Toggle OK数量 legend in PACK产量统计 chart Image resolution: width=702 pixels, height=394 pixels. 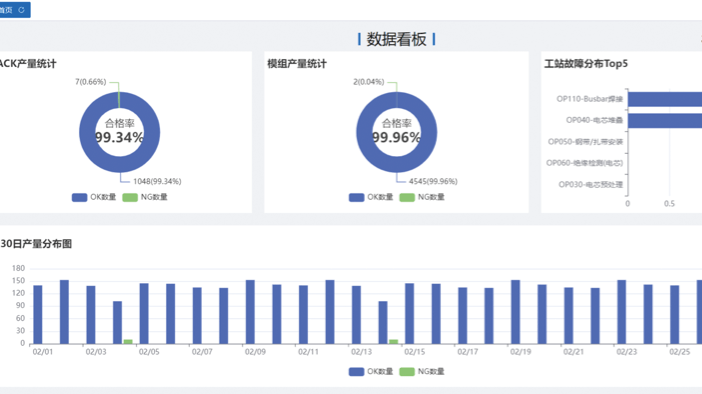(x=94, y=197)
